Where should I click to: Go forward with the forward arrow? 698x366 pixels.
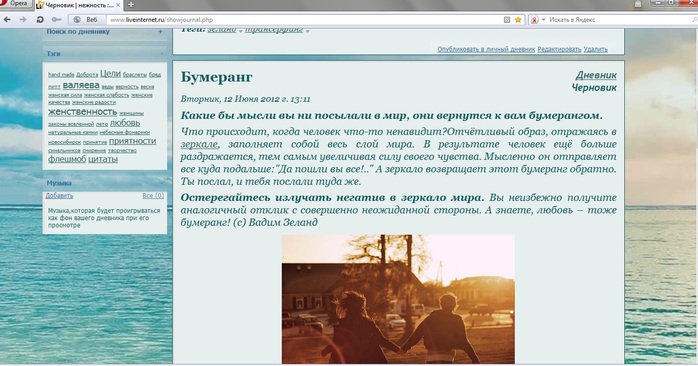tap(23, 20)
